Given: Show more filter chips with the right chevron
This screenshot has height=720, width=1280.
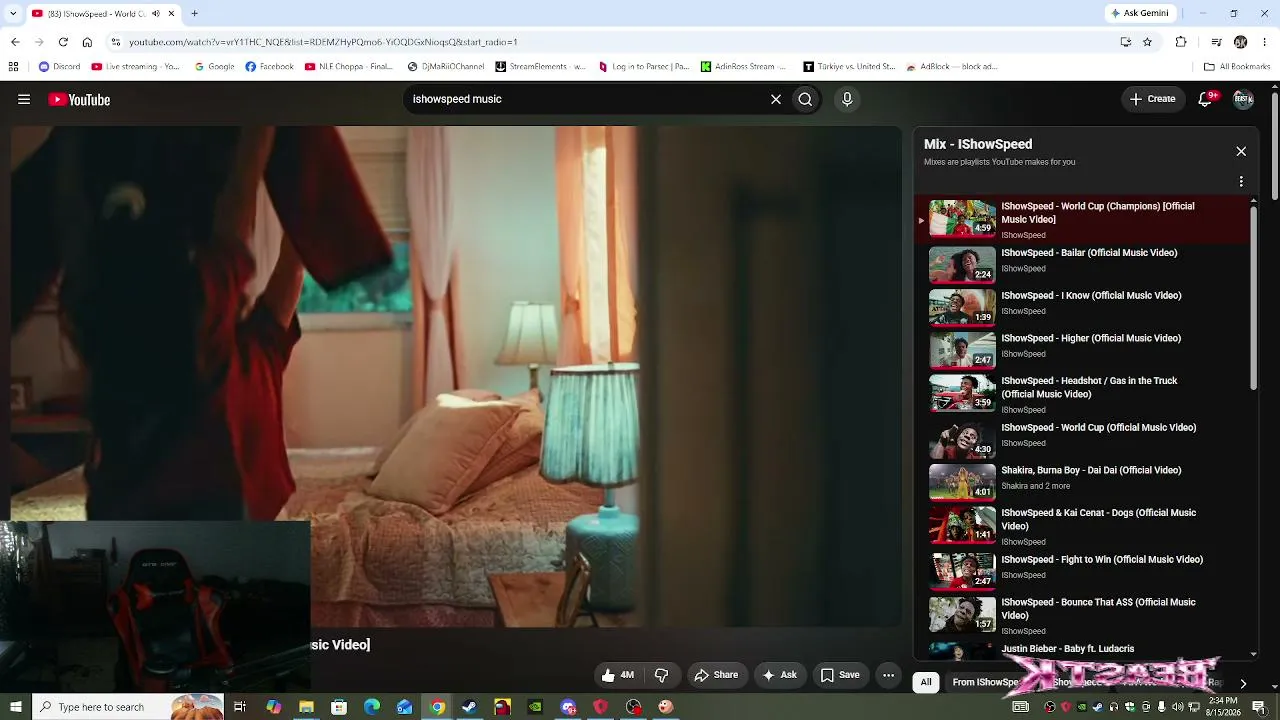Looking at the screenshot, I should pos(1243,683).
